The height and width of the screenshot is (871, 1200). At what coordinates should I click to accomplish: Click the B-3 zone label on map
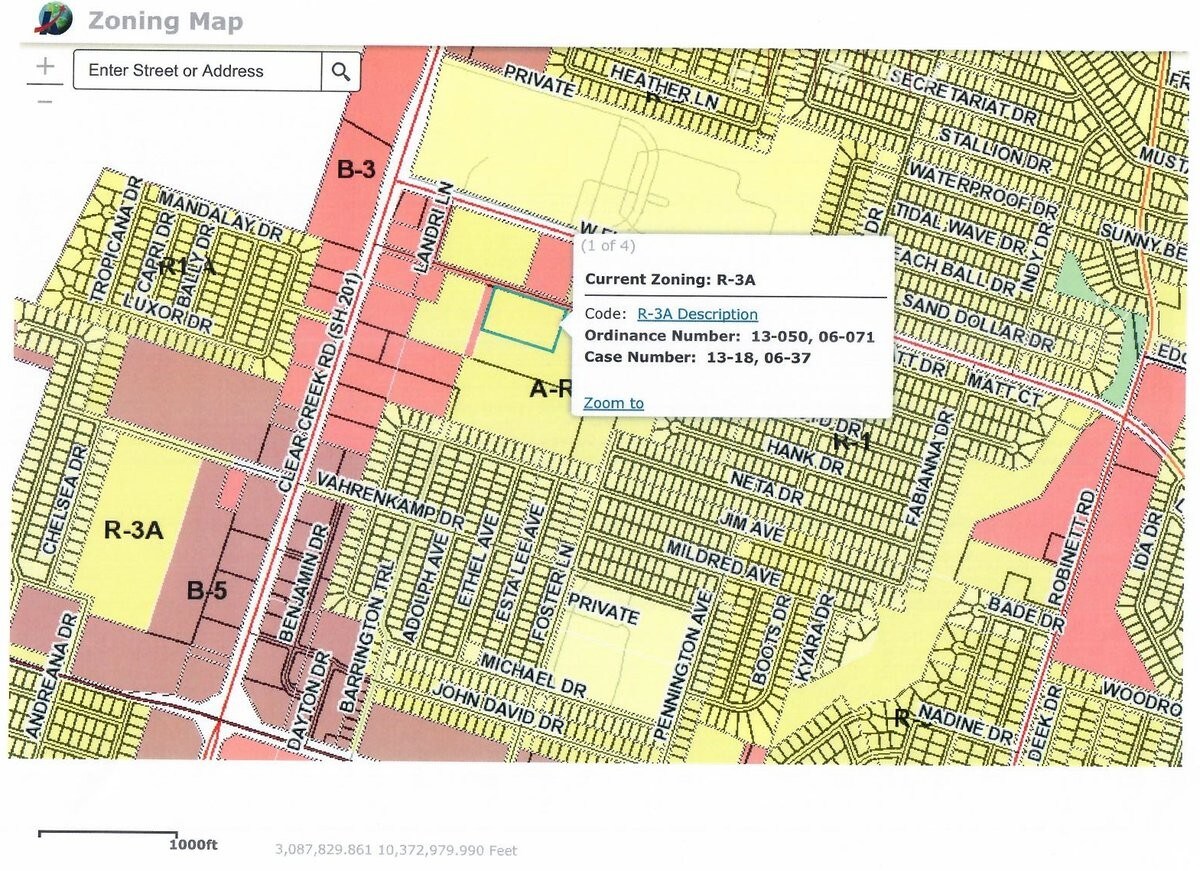355,170
